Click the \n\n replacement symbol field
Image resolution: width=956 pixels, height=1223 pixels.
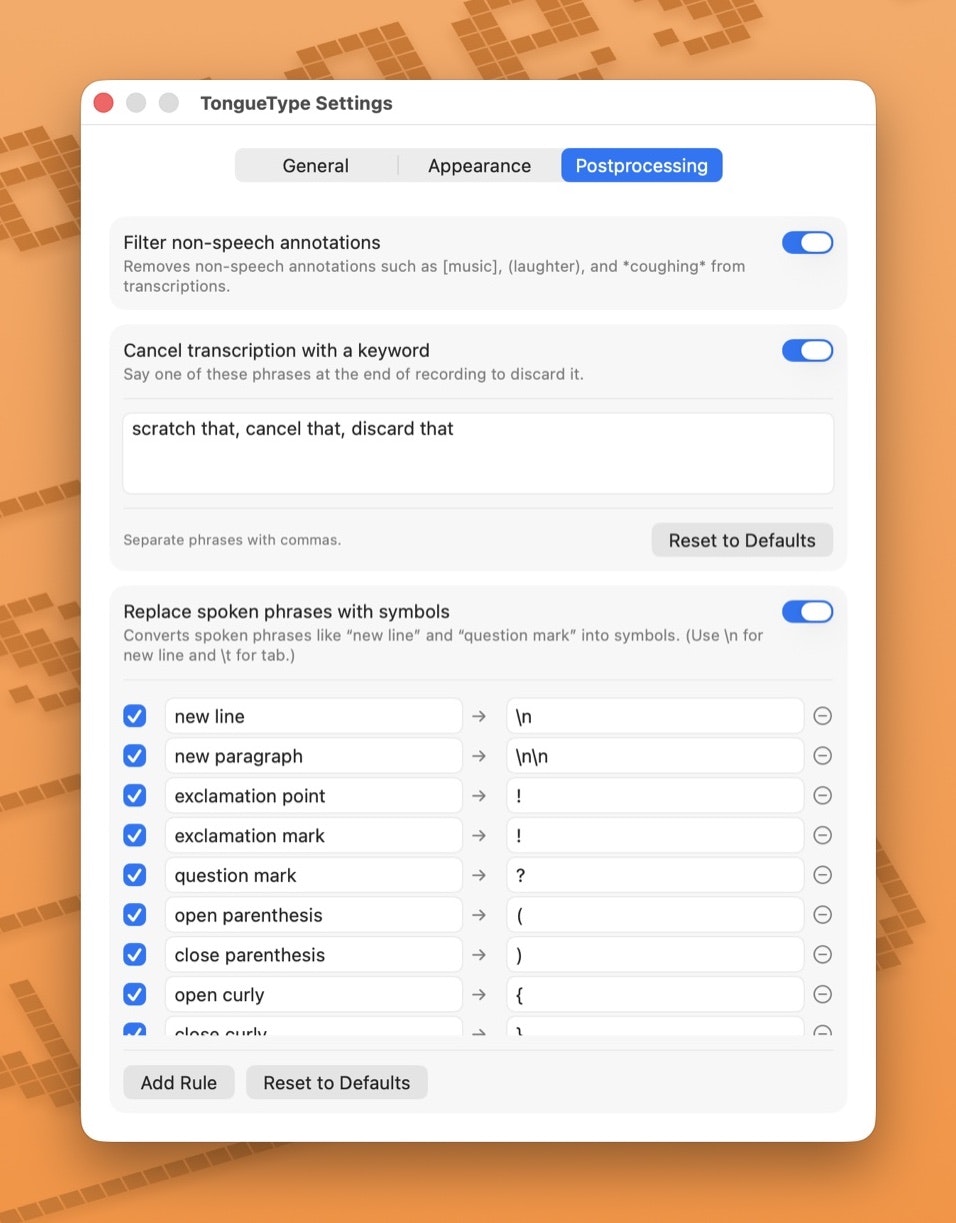[655, 756]
